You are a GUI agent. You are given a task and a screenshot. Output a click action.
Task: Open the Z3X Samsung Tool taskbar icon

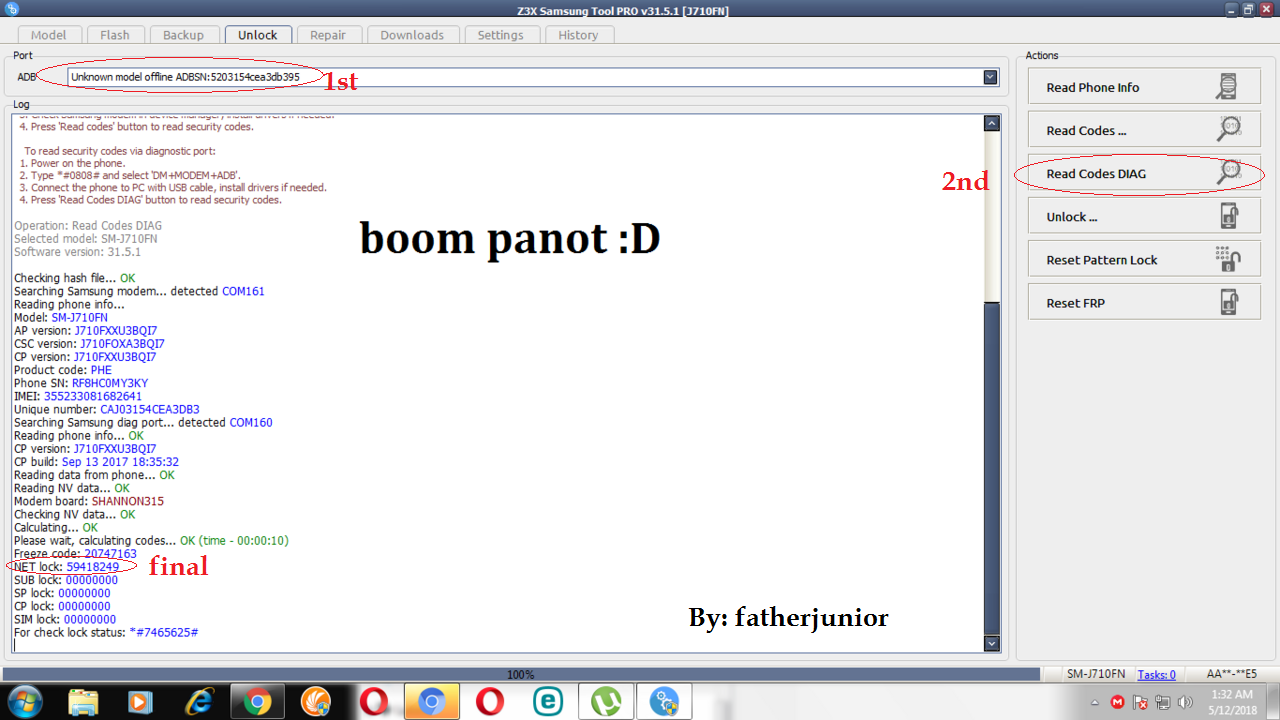tap(663, 702)
